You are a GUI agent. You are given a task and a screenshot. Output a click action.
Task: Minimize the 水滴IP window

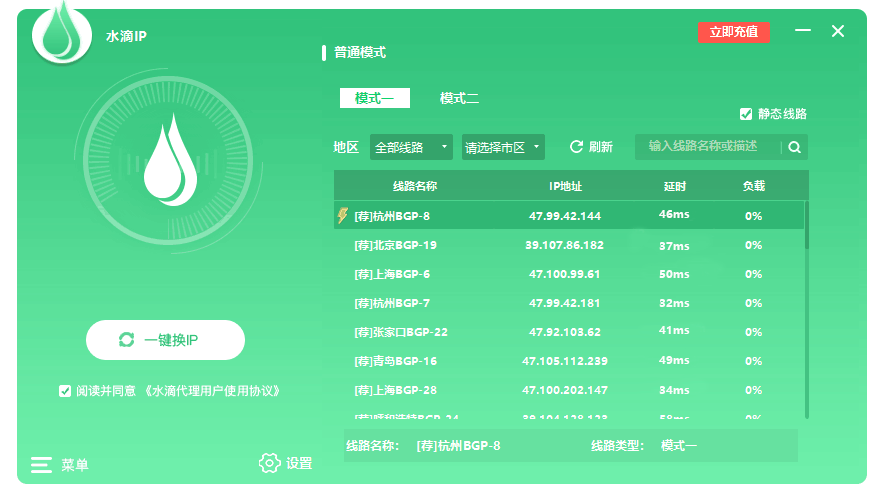coord(803,30)
